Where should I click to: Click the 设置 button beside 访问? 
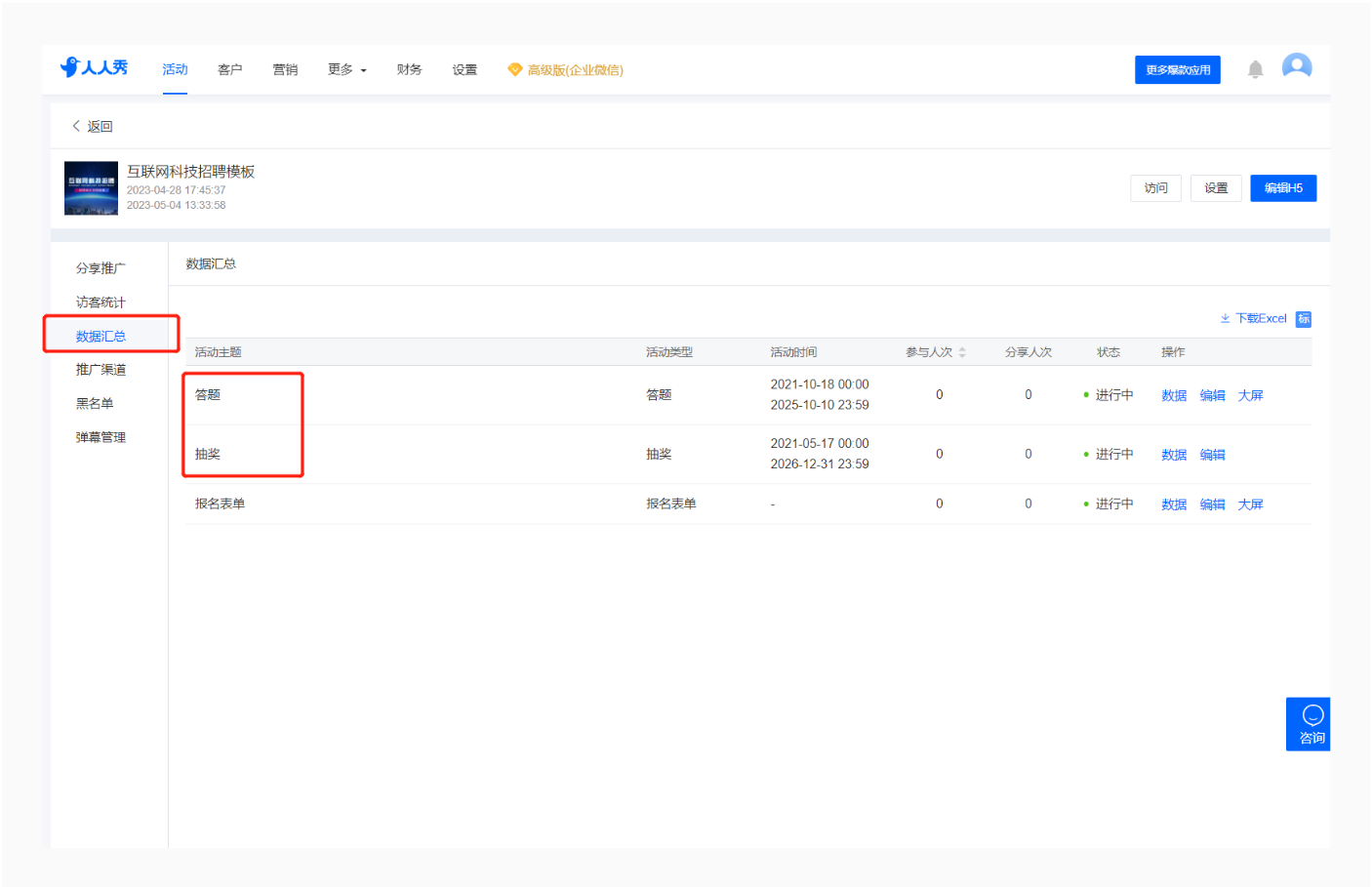(x=1216, y=188)
